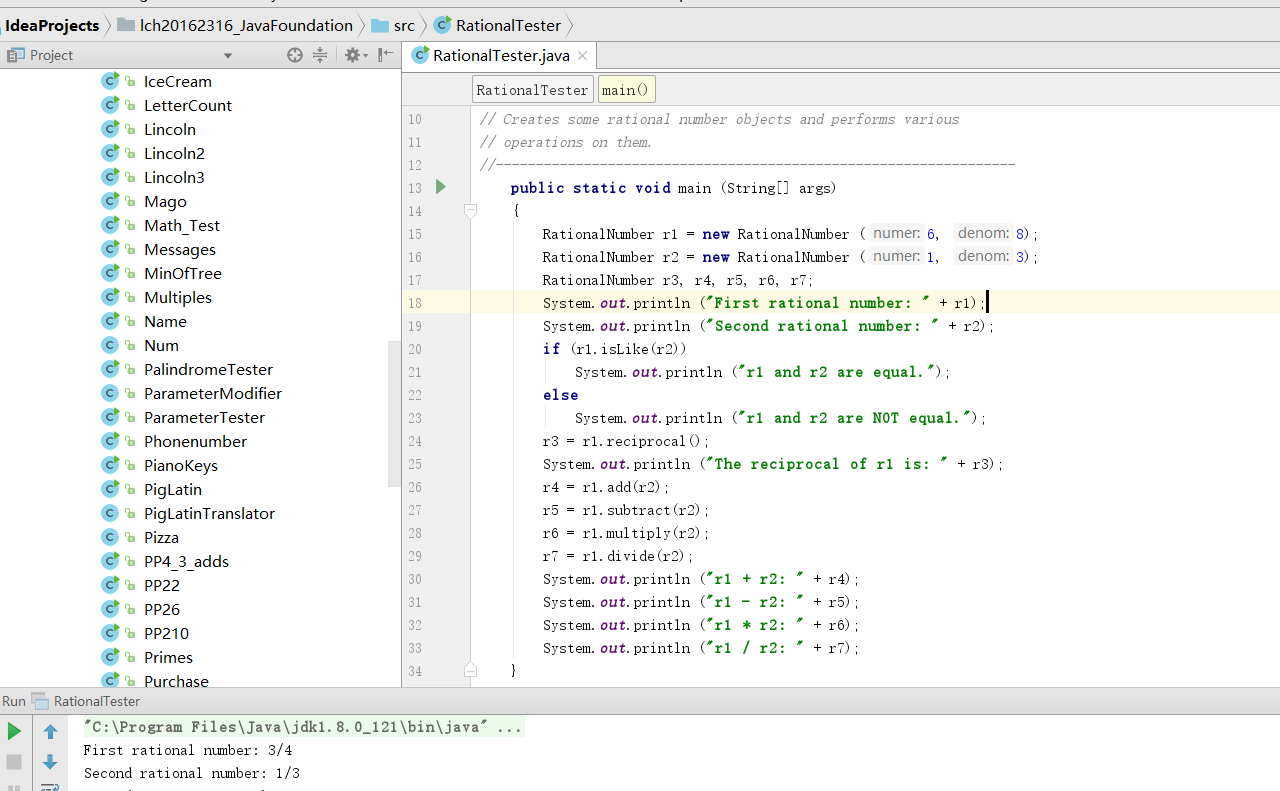The image size is (1280, 791).
Task: Select Multiples in the project tree
Action: point(178,297)
